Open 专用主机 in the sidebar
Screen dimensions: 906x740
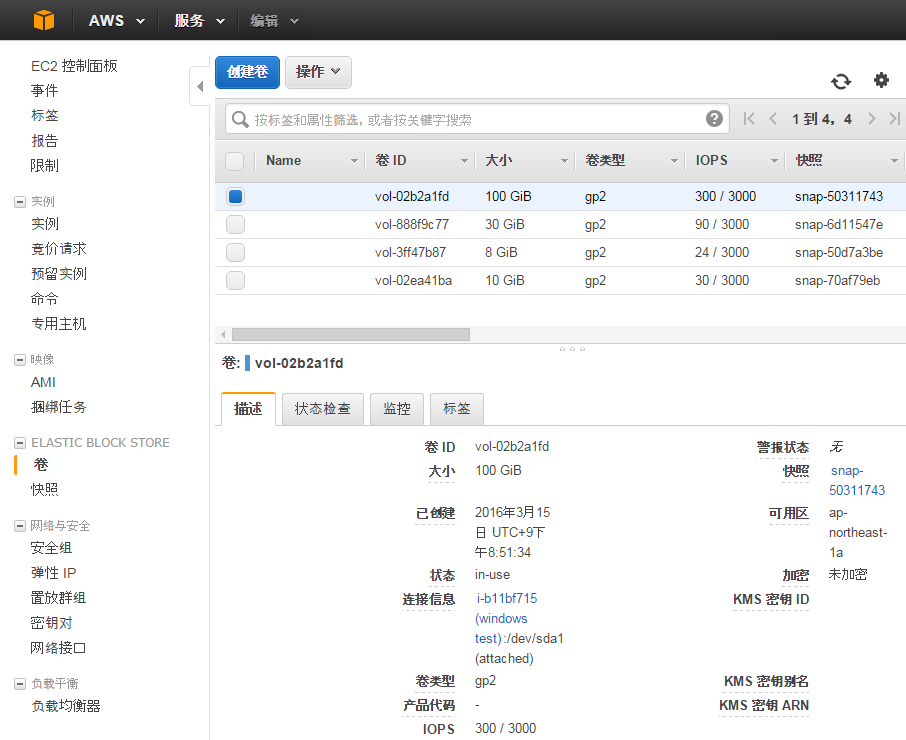click(x=58, y=324)
